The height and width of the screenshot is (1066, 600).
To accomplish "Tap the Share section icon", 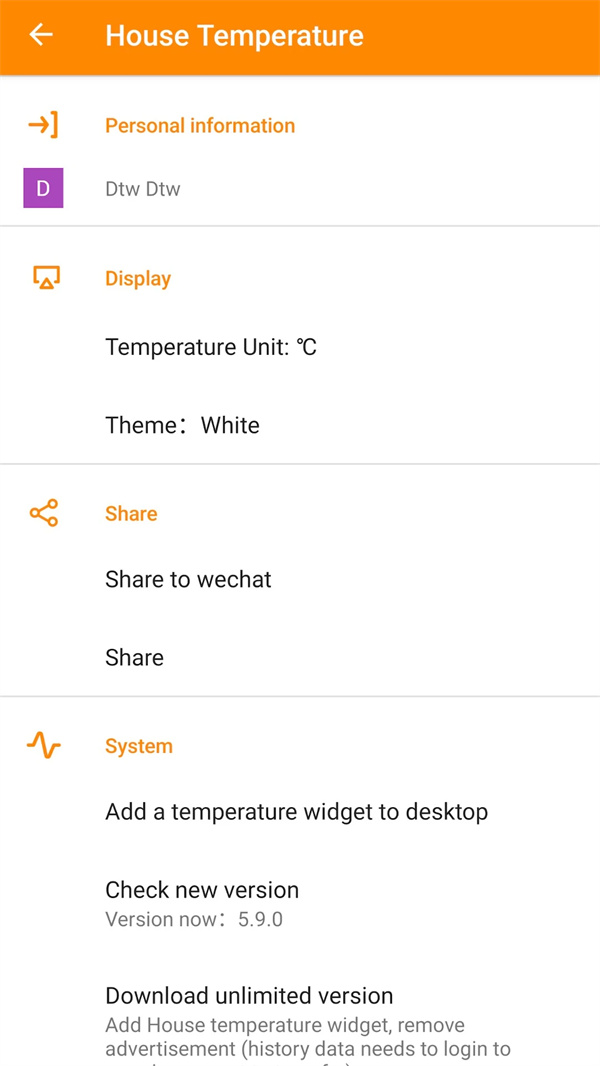I will click(44, 514).
